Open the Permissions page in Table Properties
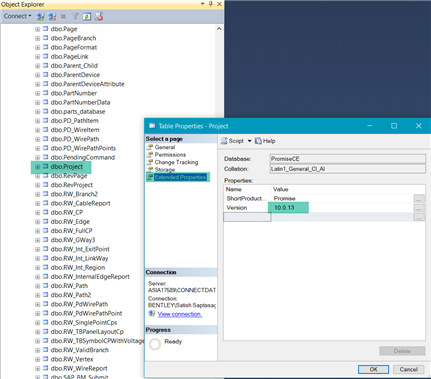 170,155
